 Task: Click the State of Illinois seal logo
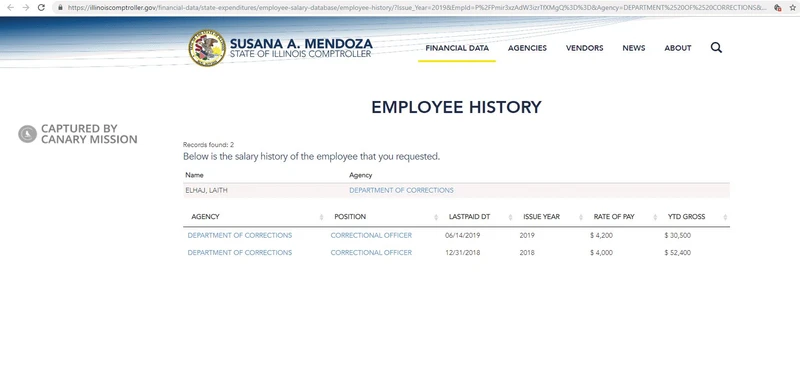point(207,48)
